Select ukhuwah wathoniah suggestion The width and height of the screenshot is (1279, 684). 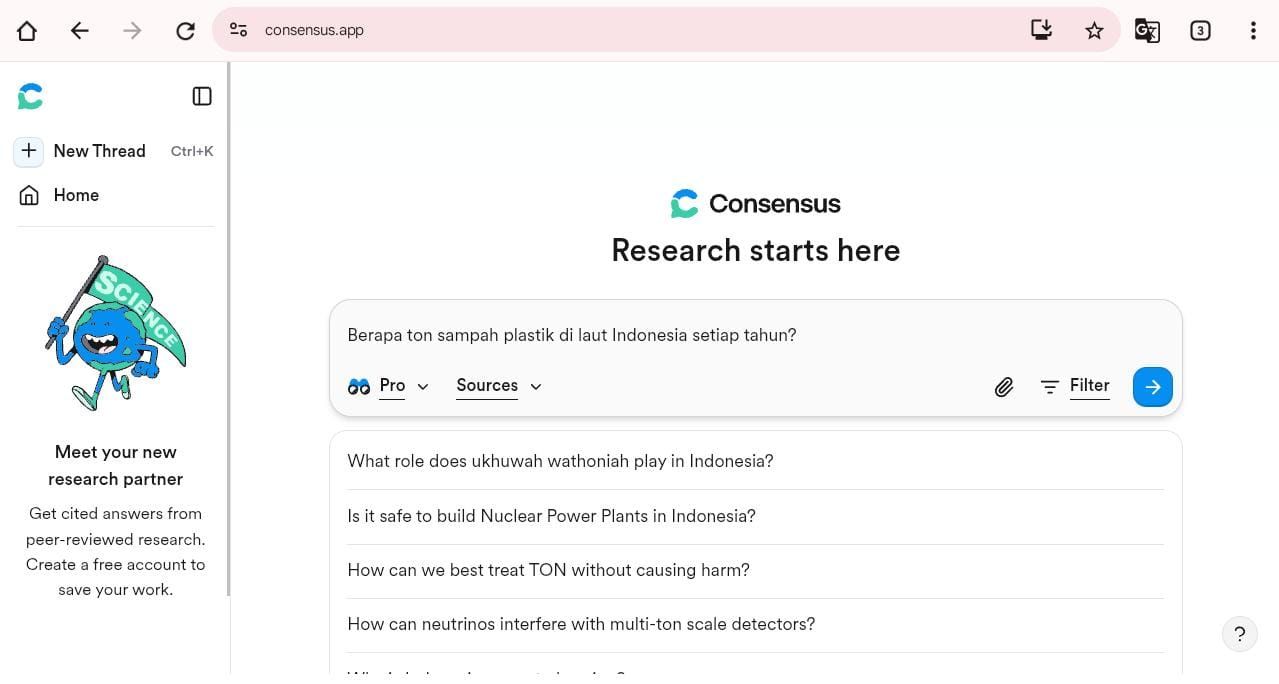tap(560, 461)
